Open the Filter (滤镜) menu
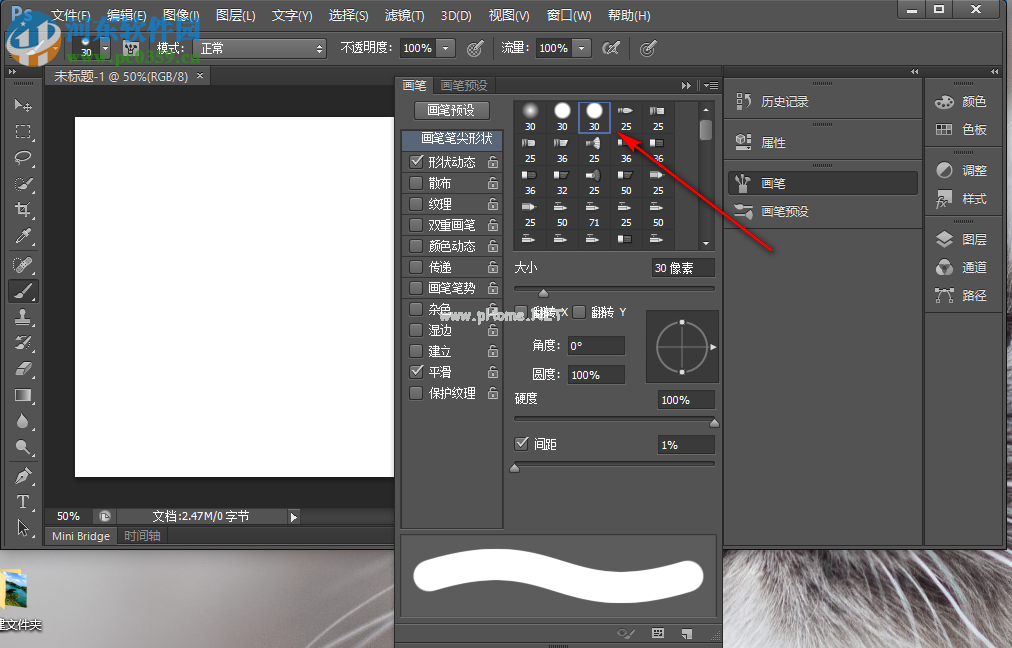Viewport: 1012px width, 648px height. (x=404, y=16)
